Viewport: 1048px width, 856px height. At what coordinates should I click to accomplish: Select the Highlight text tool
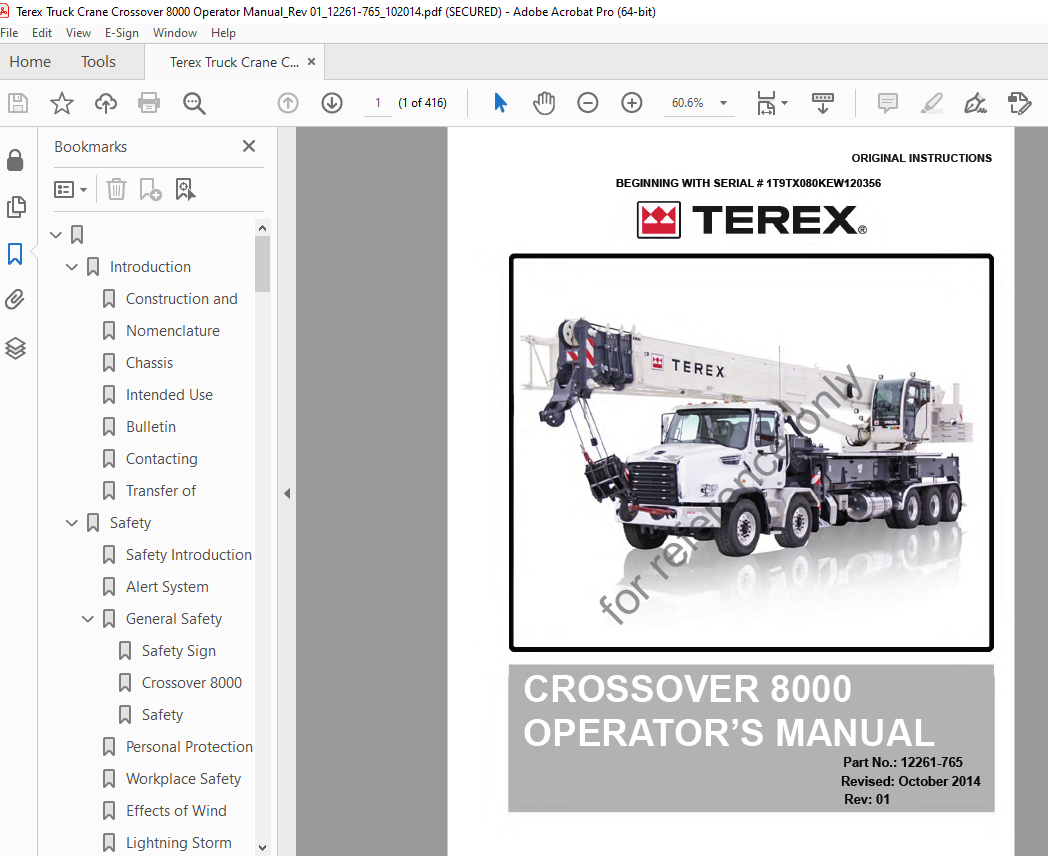coord(932,103)
